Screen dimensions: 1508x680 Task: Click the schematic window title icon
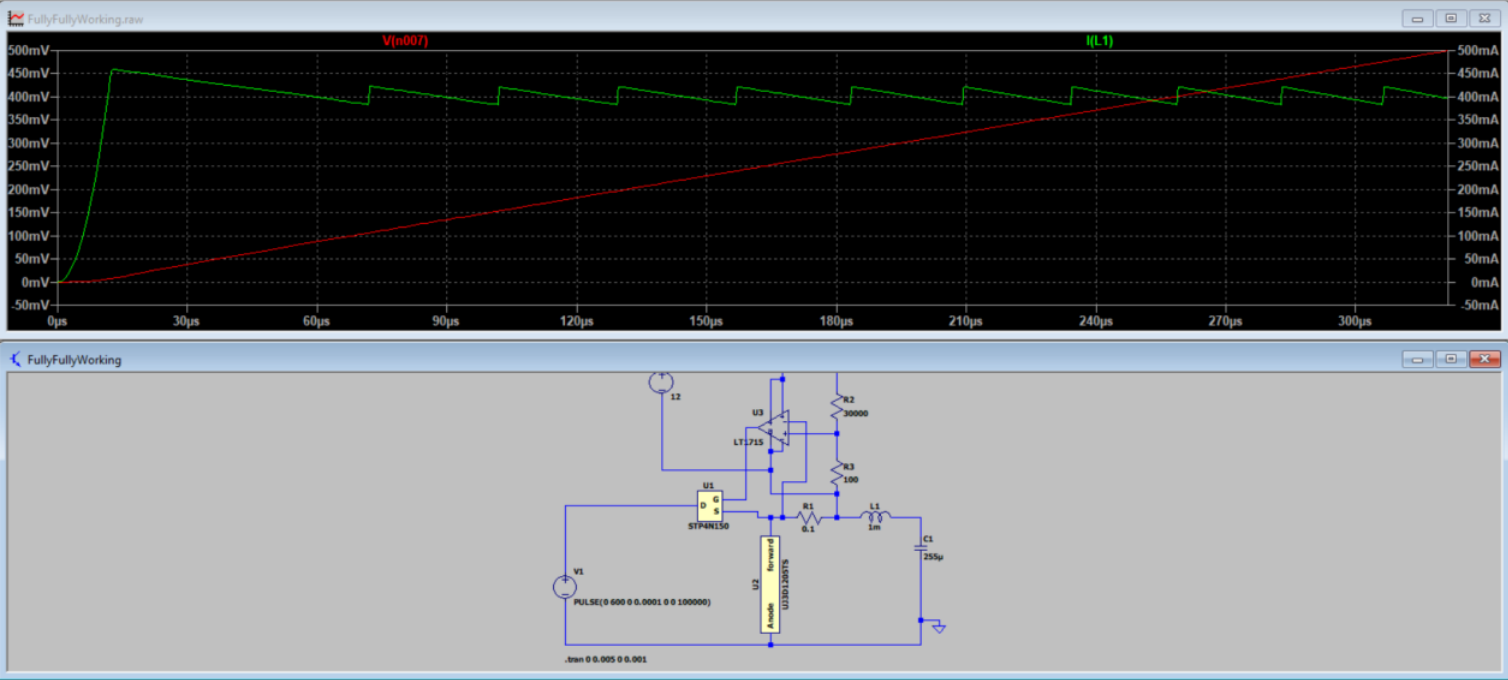point(16,359)
